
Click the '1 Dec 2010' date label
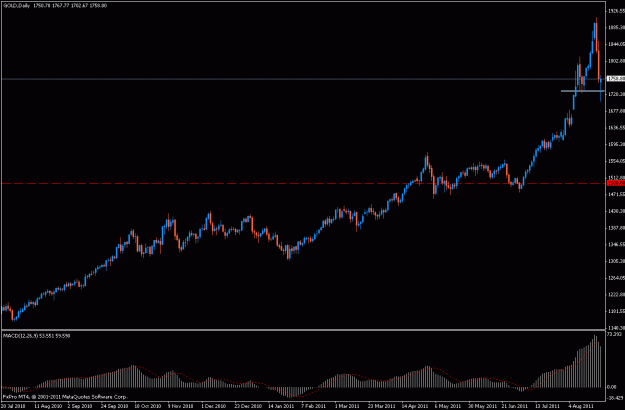click(213, 406)
